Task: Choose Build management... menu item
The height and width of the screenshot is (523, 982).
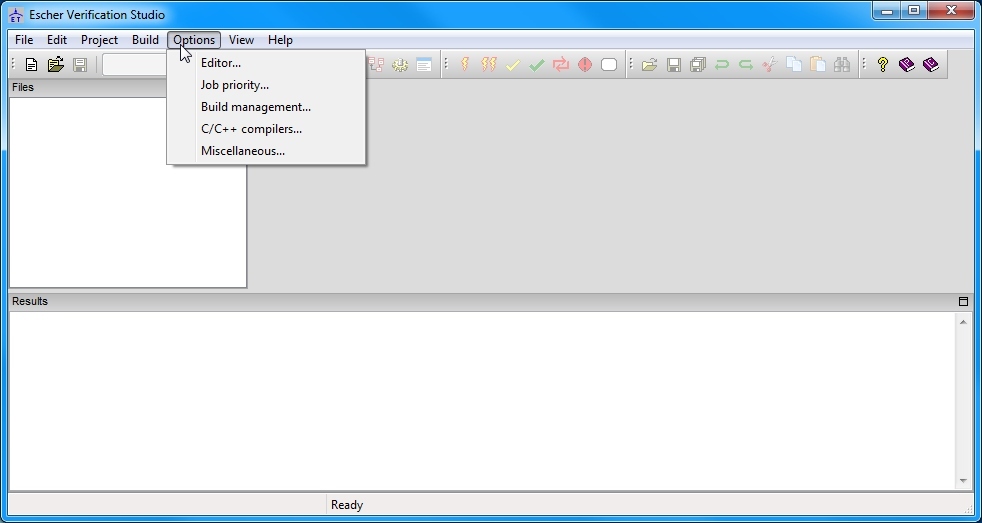Action: (256, 107)
